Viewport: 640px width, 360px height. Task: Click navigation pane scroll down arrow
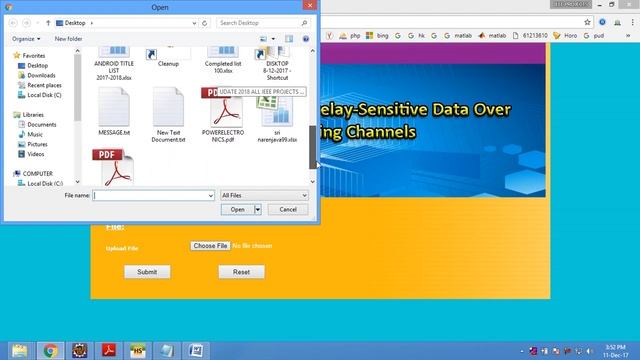pyautogui.click(x=78, y=182)
